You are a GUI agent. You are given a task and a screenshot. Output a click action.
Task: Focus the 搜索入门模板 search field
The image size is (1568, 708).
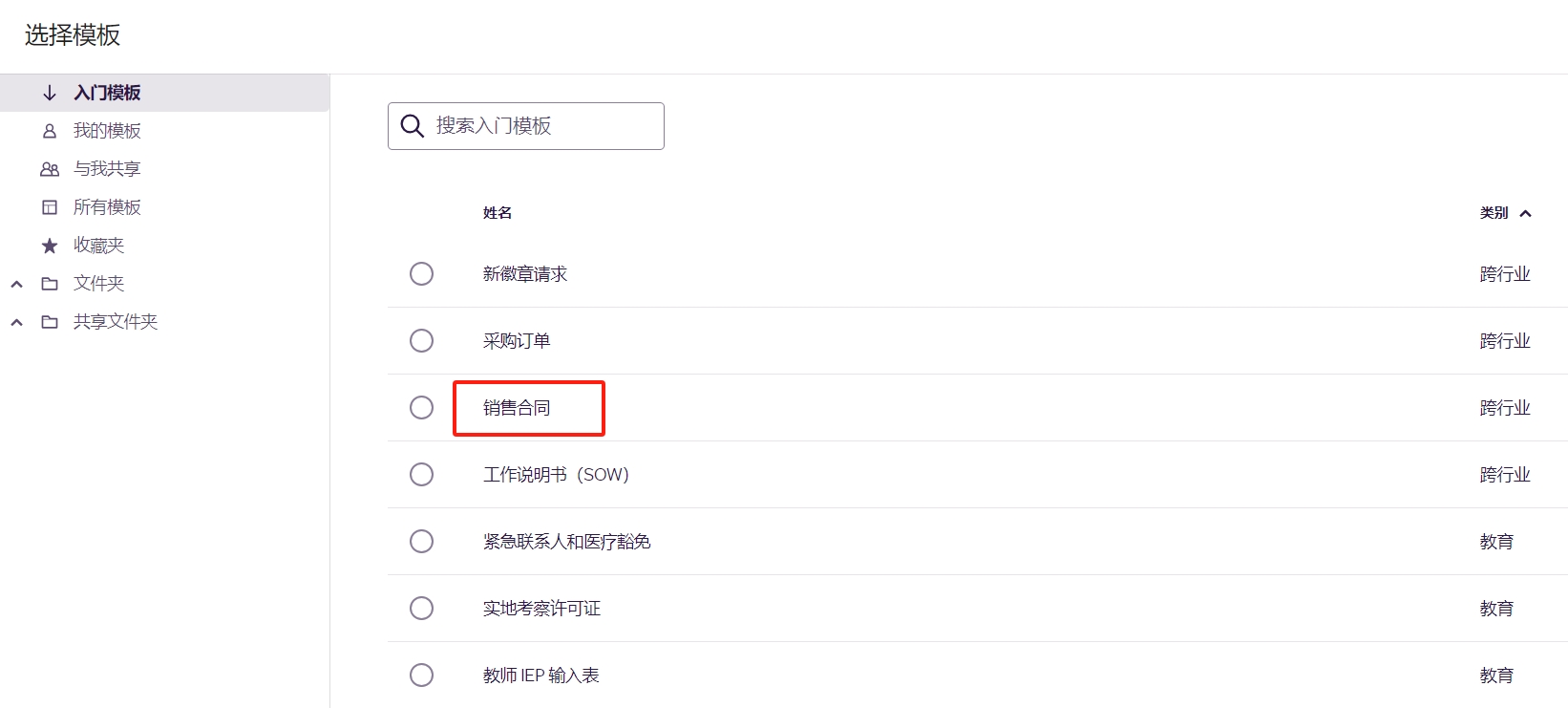point(526,126)
